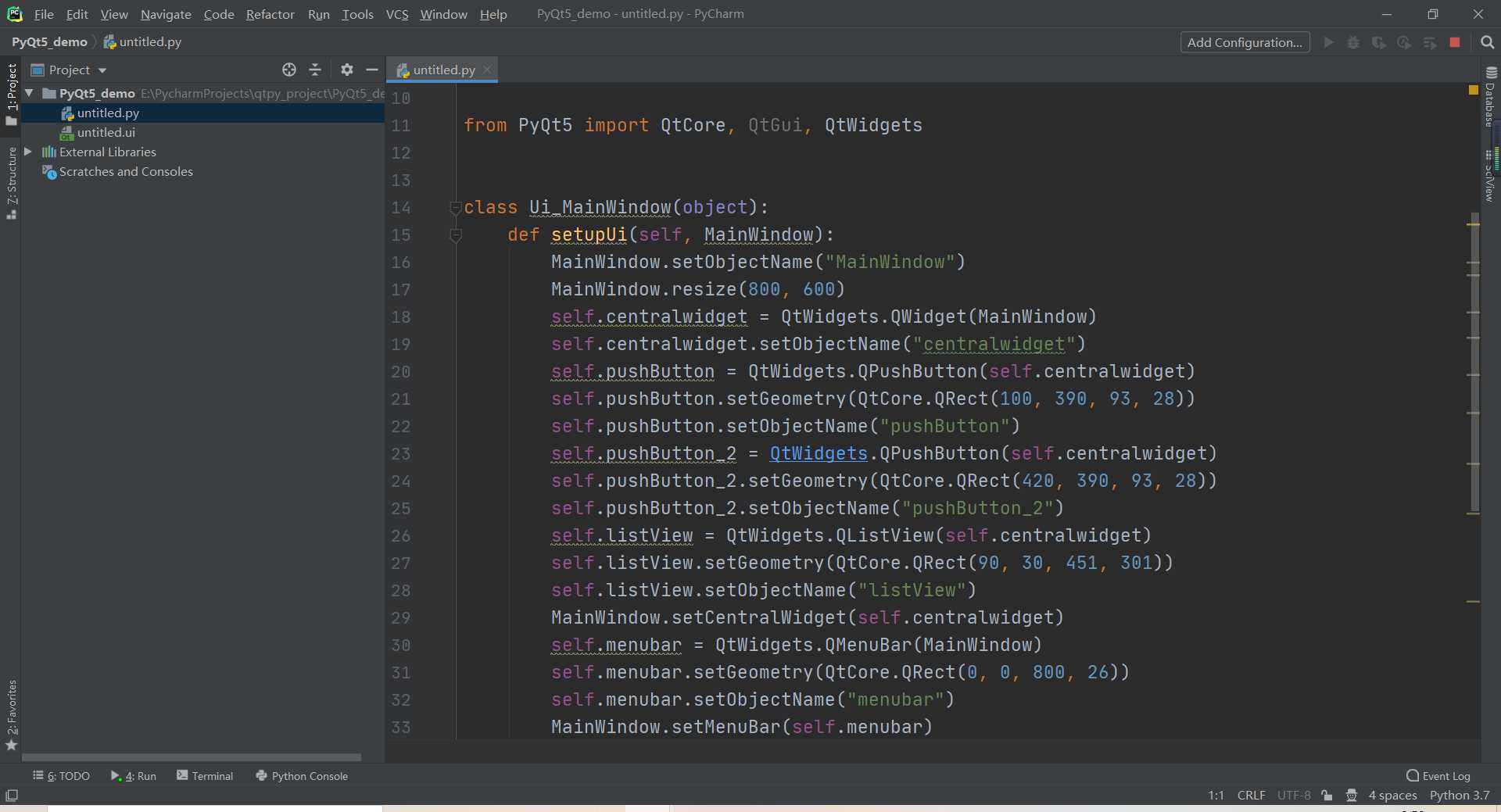Fold the setupUi method at line 15
The width and height of the screenshot is (1501, 812).
[456, 234]
